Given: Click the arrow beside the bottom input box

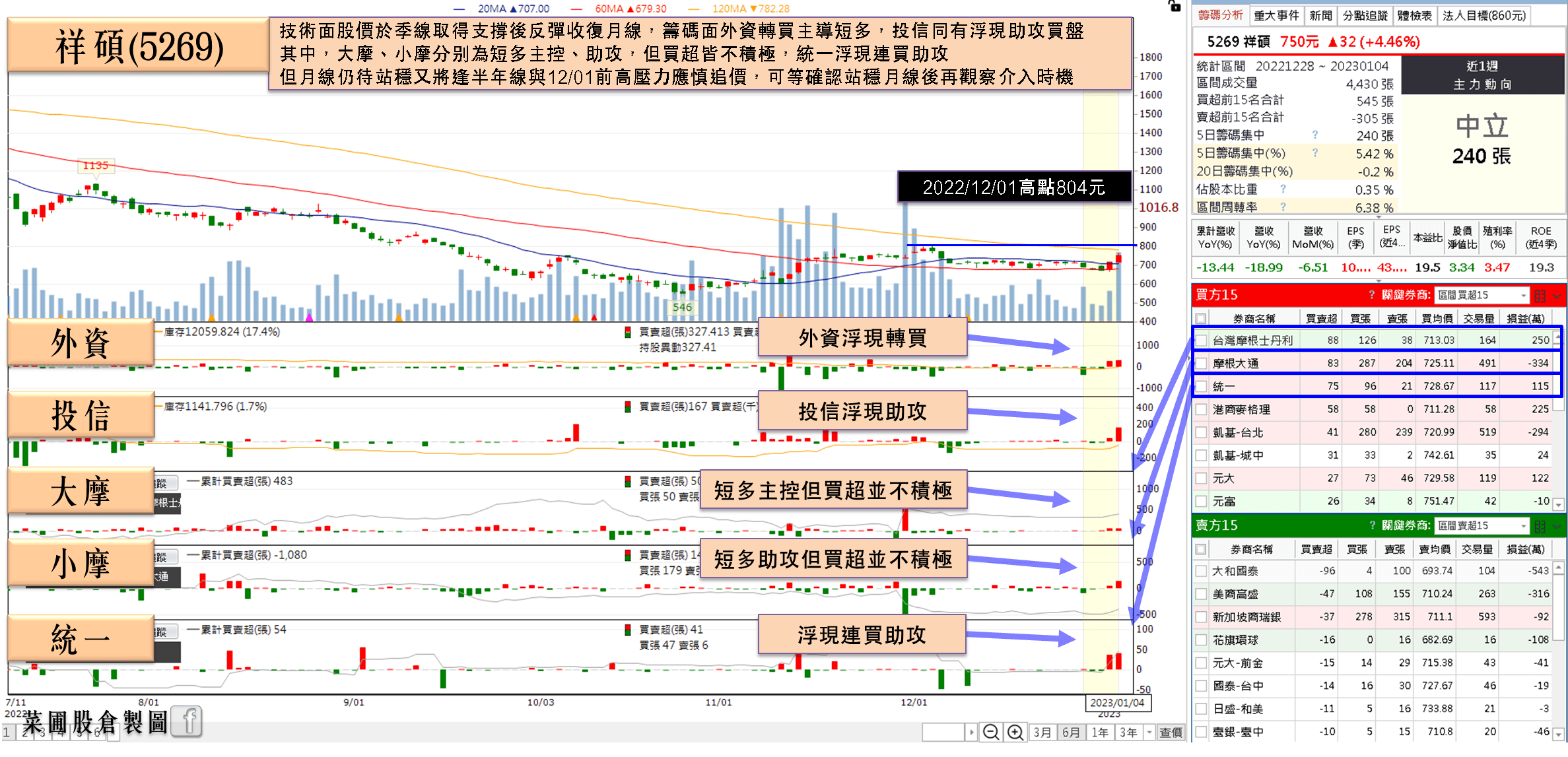Looking at the screenshot, I should coord(971,732).
